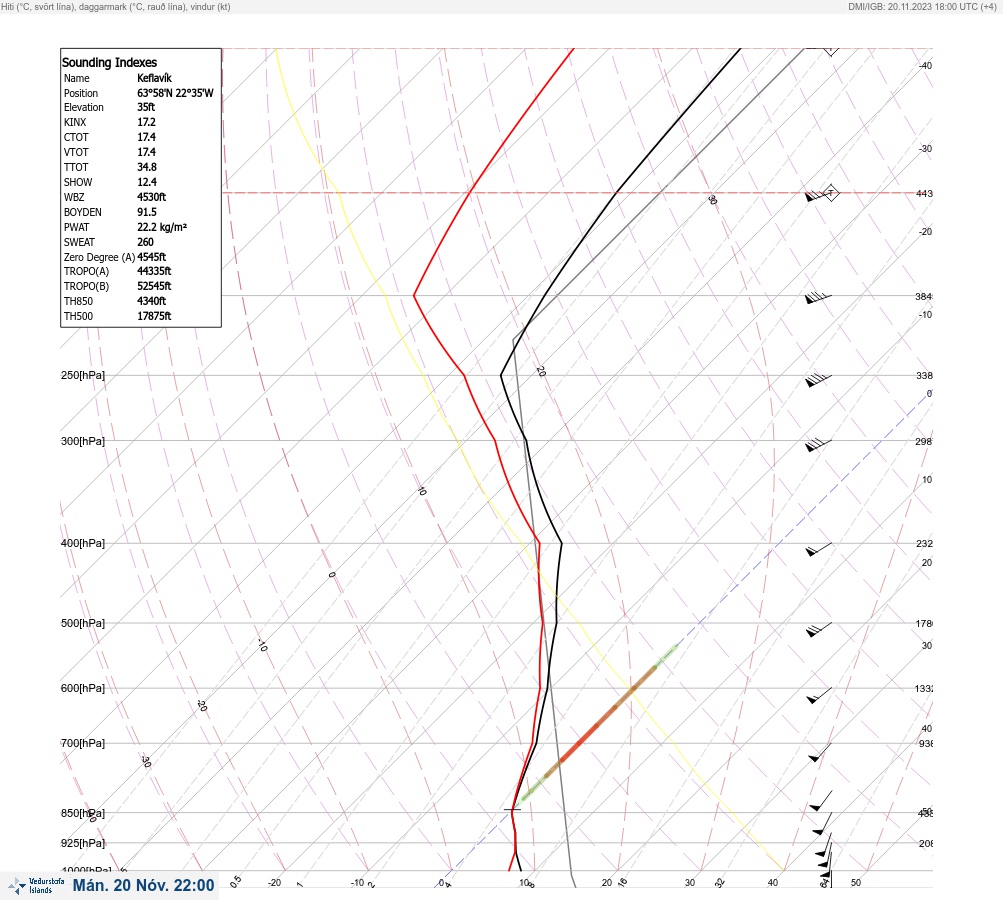Click the PWAT value 22.2 kg/m²

coord(162,227)
